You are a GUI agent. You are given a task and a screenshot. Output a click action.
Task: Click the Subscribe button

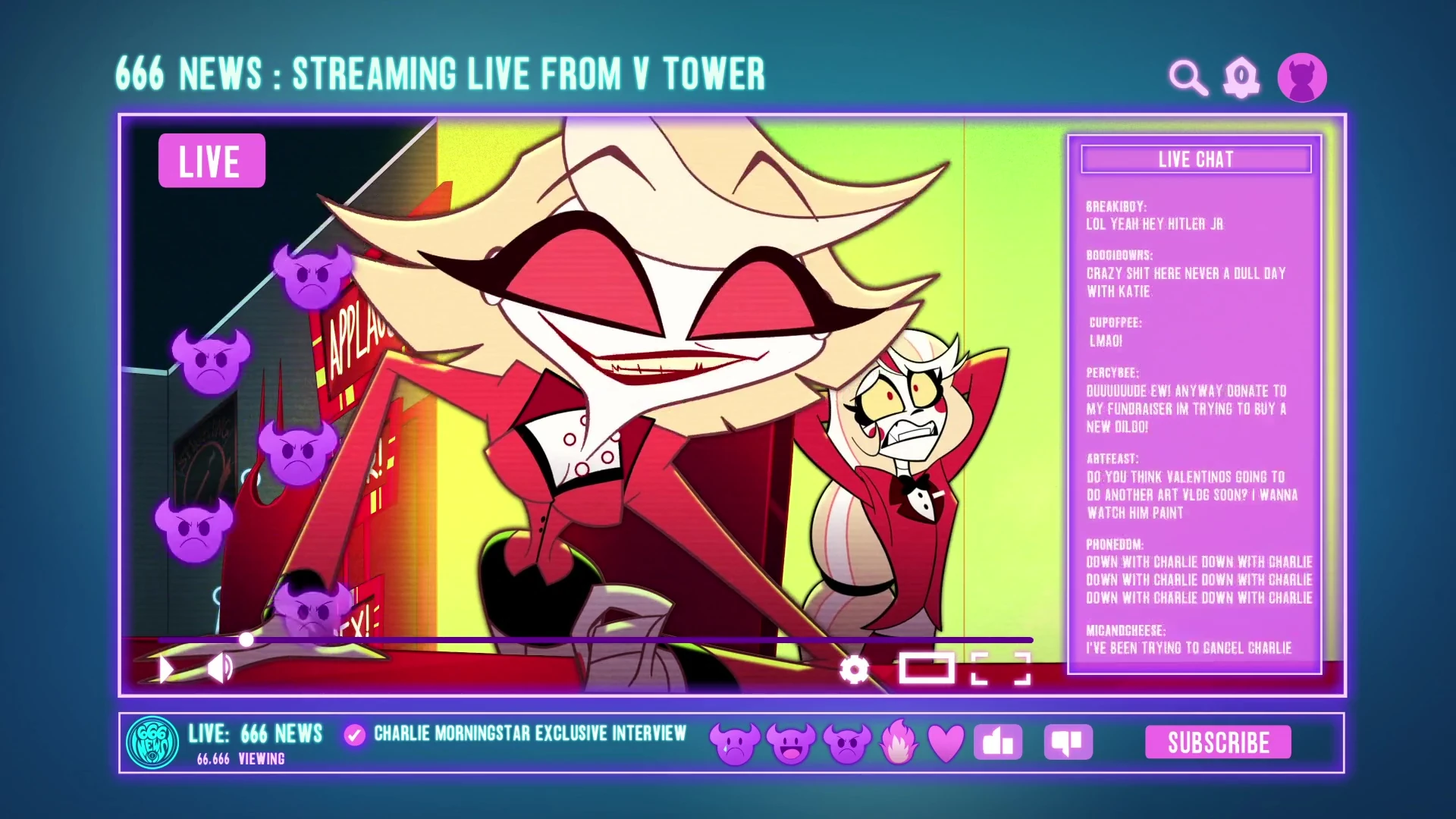pyautogui.click(x=1218, y=742)
